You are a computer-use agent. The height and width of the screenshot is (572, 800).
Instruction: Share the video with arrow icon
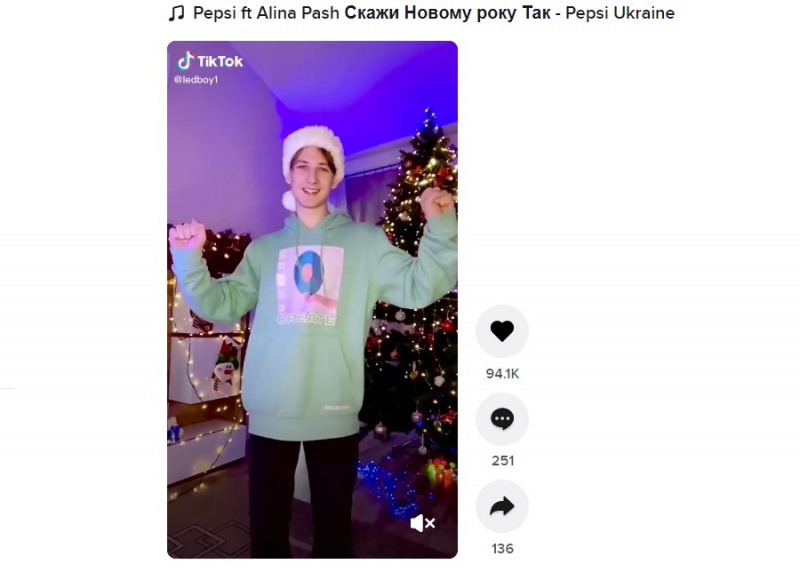pos(502,507)
